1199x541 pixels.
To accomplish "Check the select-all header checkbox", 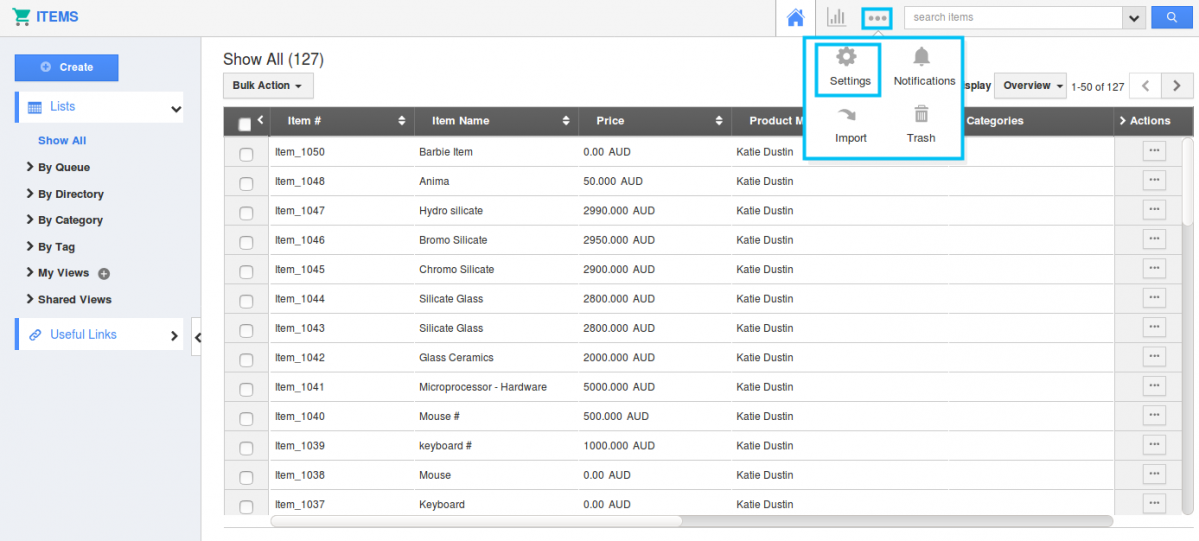I will (245, 125).
